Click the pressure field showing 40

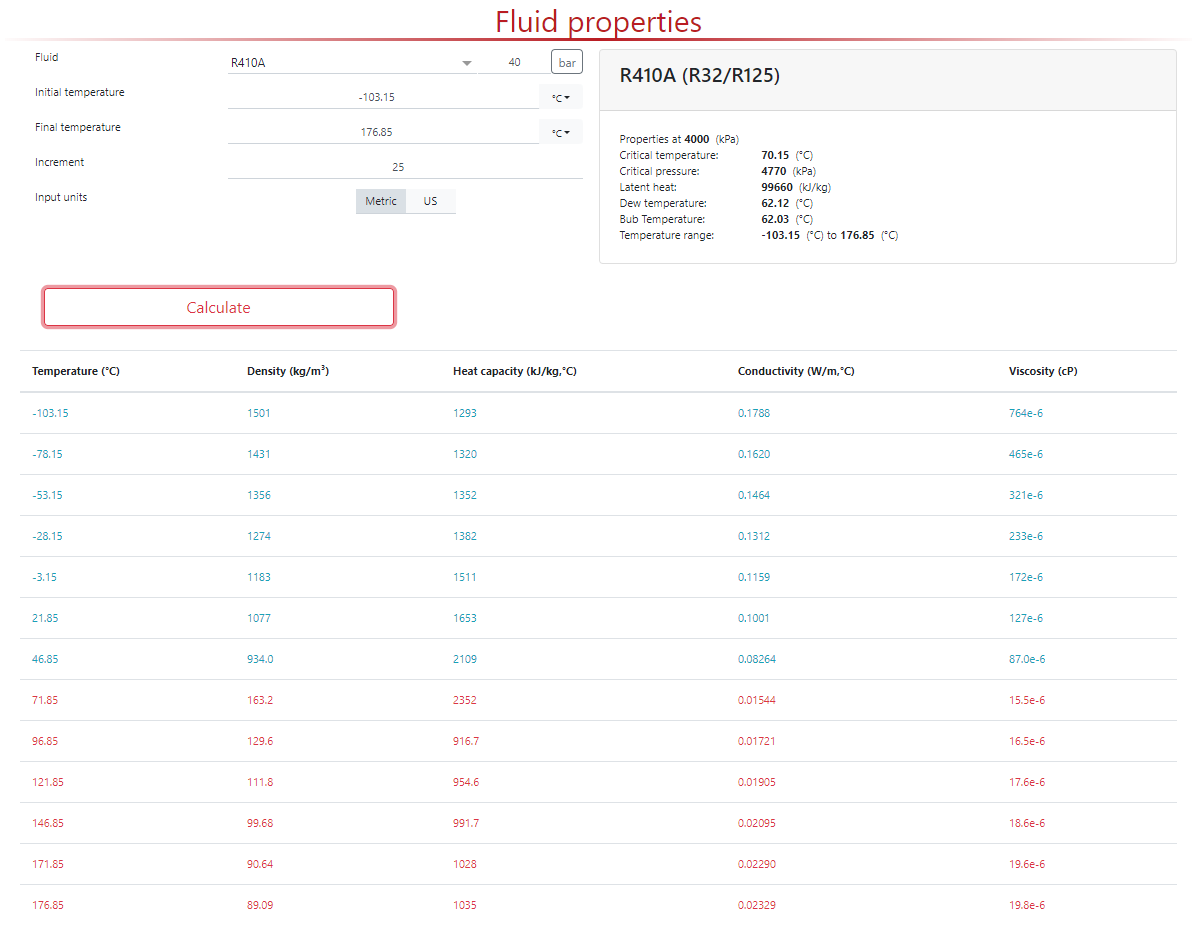click(x=514, y=63)
